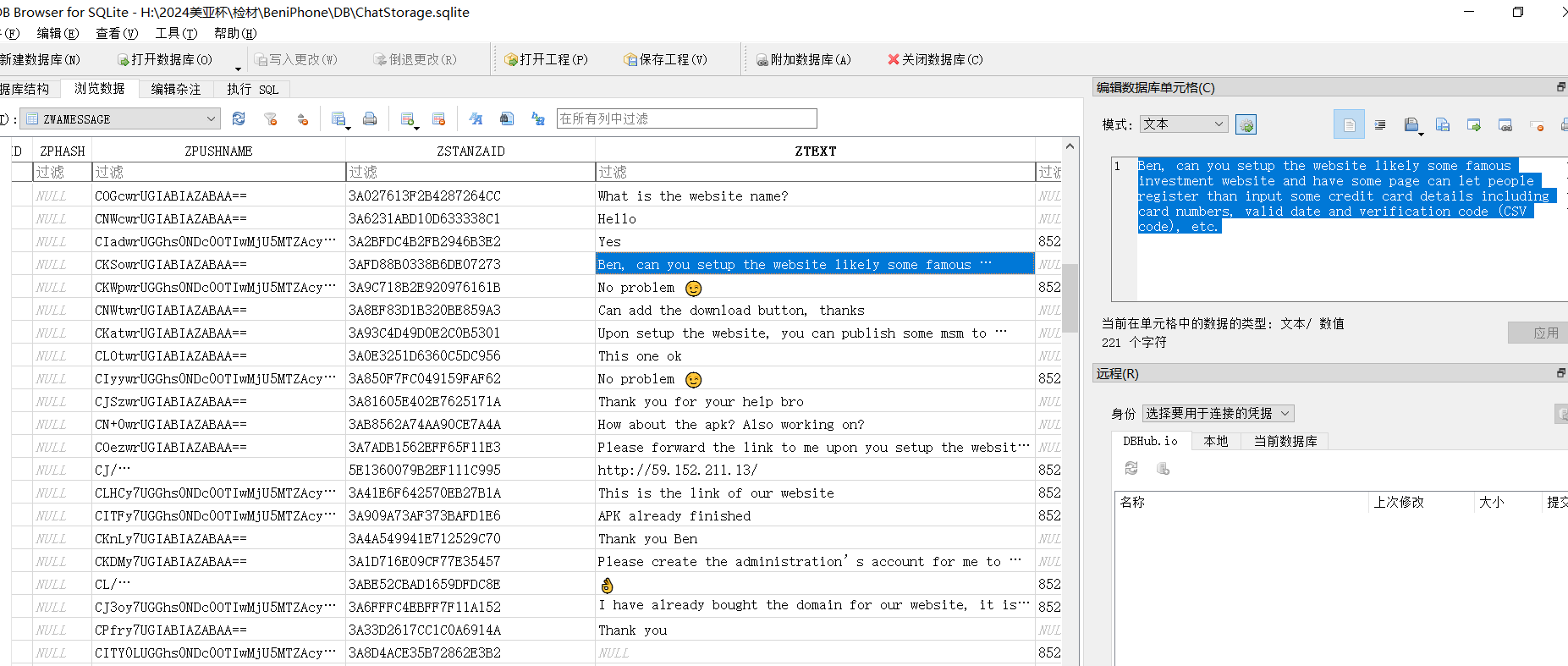Open the 编辑 menu
1568x666 pixels.
(58, 33)
